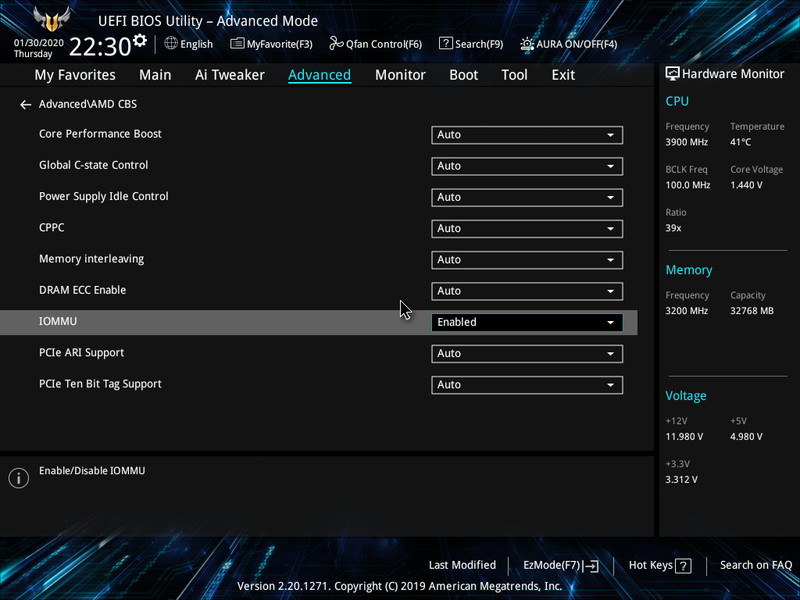This screenshot has height=600, width=800.
Task: Switch to My Favorites tab
Action: coord(75,75)
